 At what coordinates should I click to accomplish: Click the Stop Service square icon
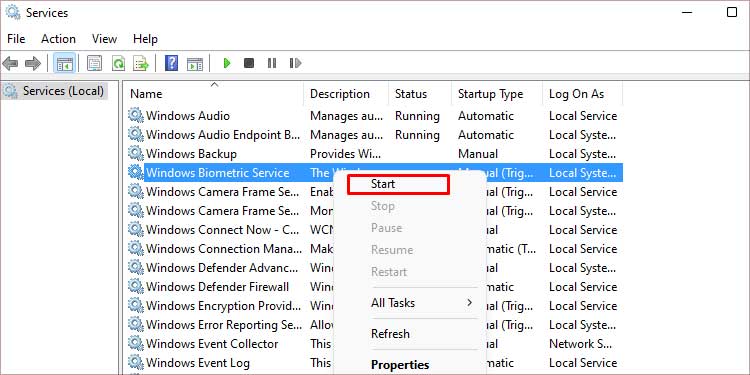(x=249, y=63)
